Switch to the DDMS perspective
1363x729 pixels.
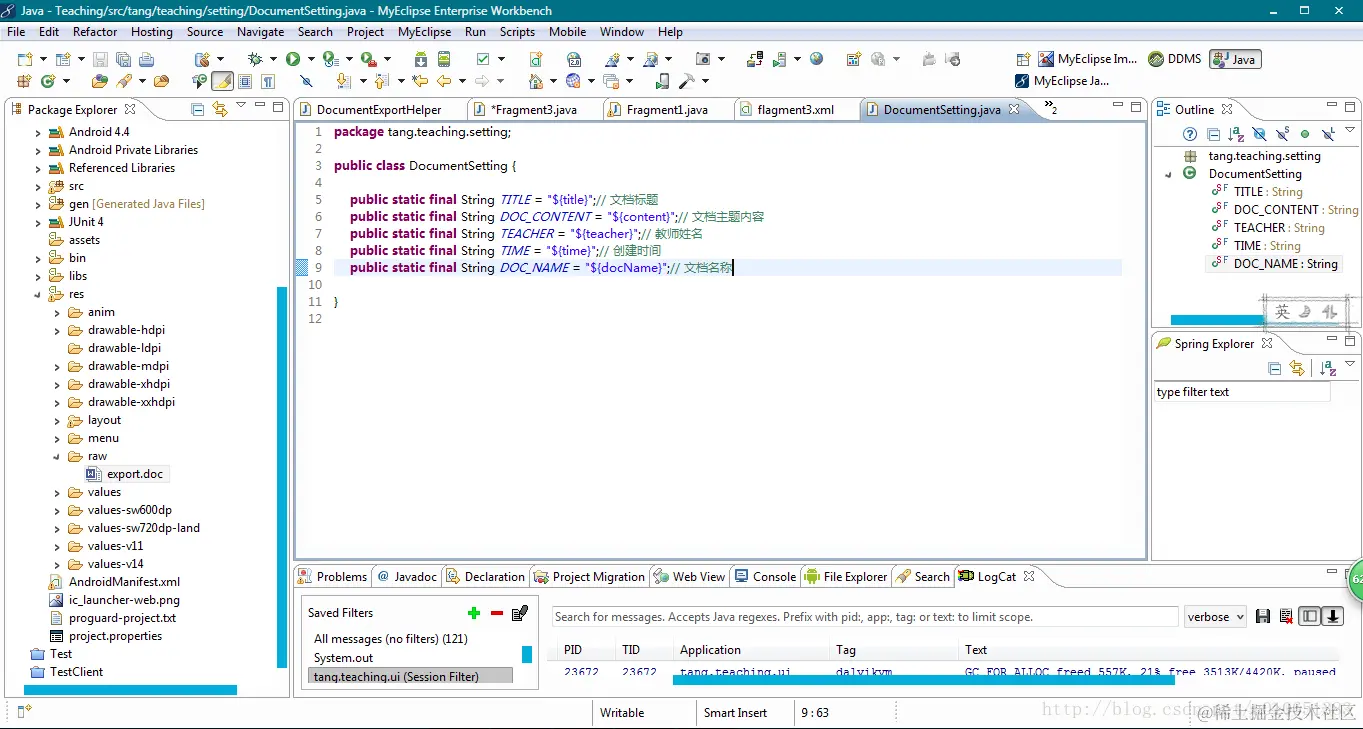click(x=1175, y=59)
